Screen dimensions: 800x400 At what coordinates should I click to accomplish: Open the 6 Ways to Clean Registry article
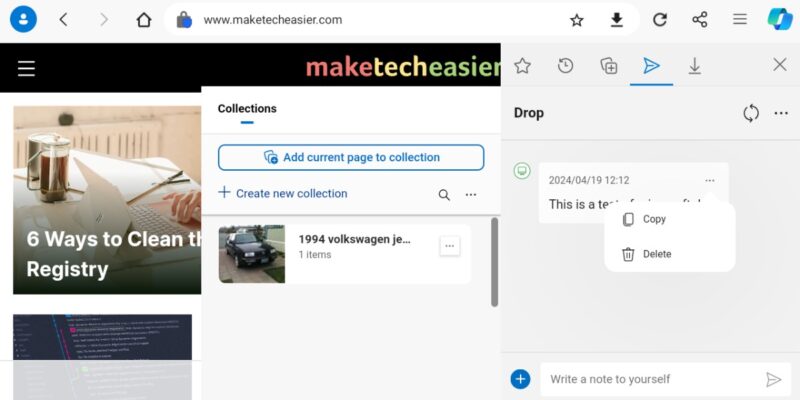(107, 200)
